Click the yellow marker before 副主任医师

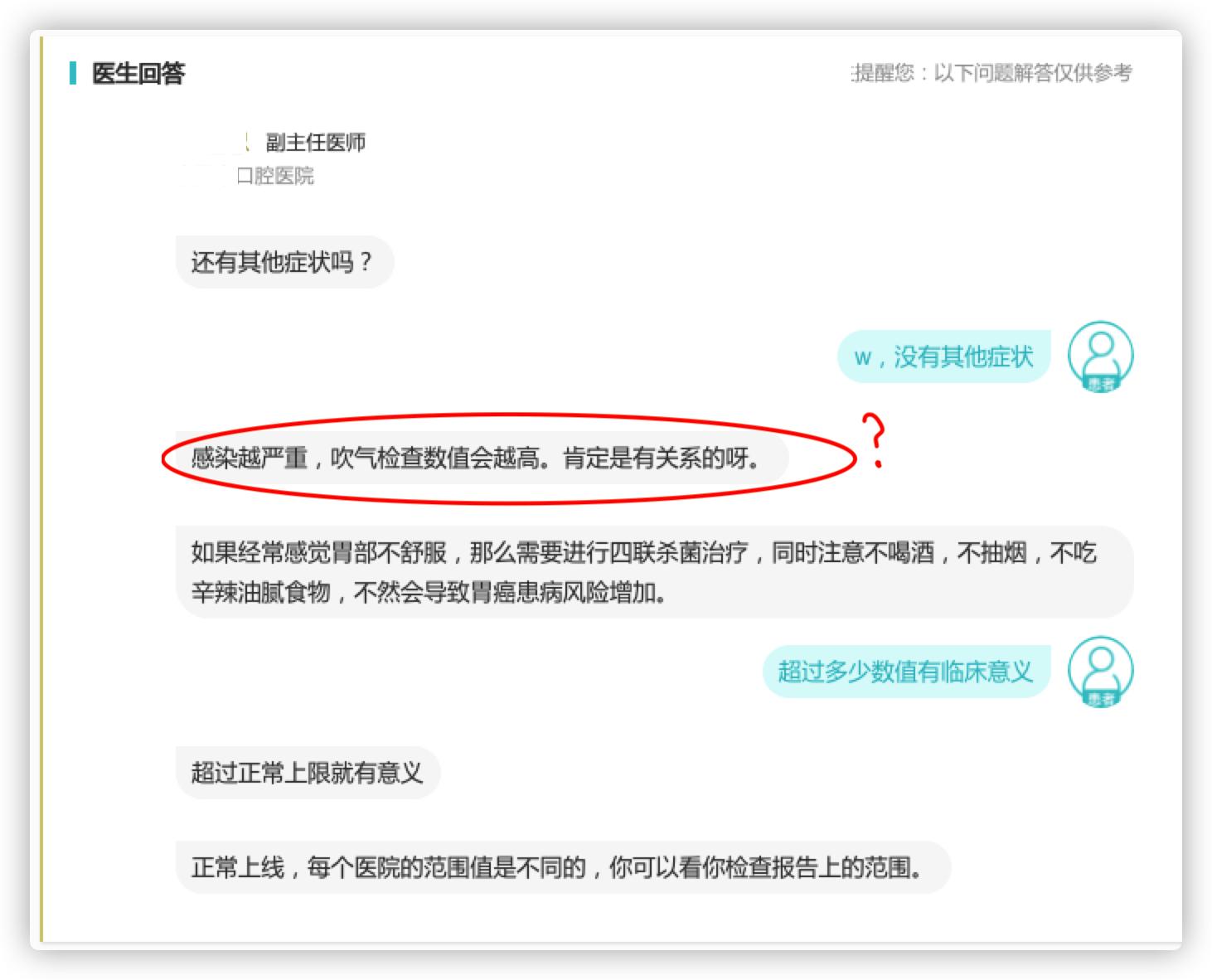click(x=246, y=141)
